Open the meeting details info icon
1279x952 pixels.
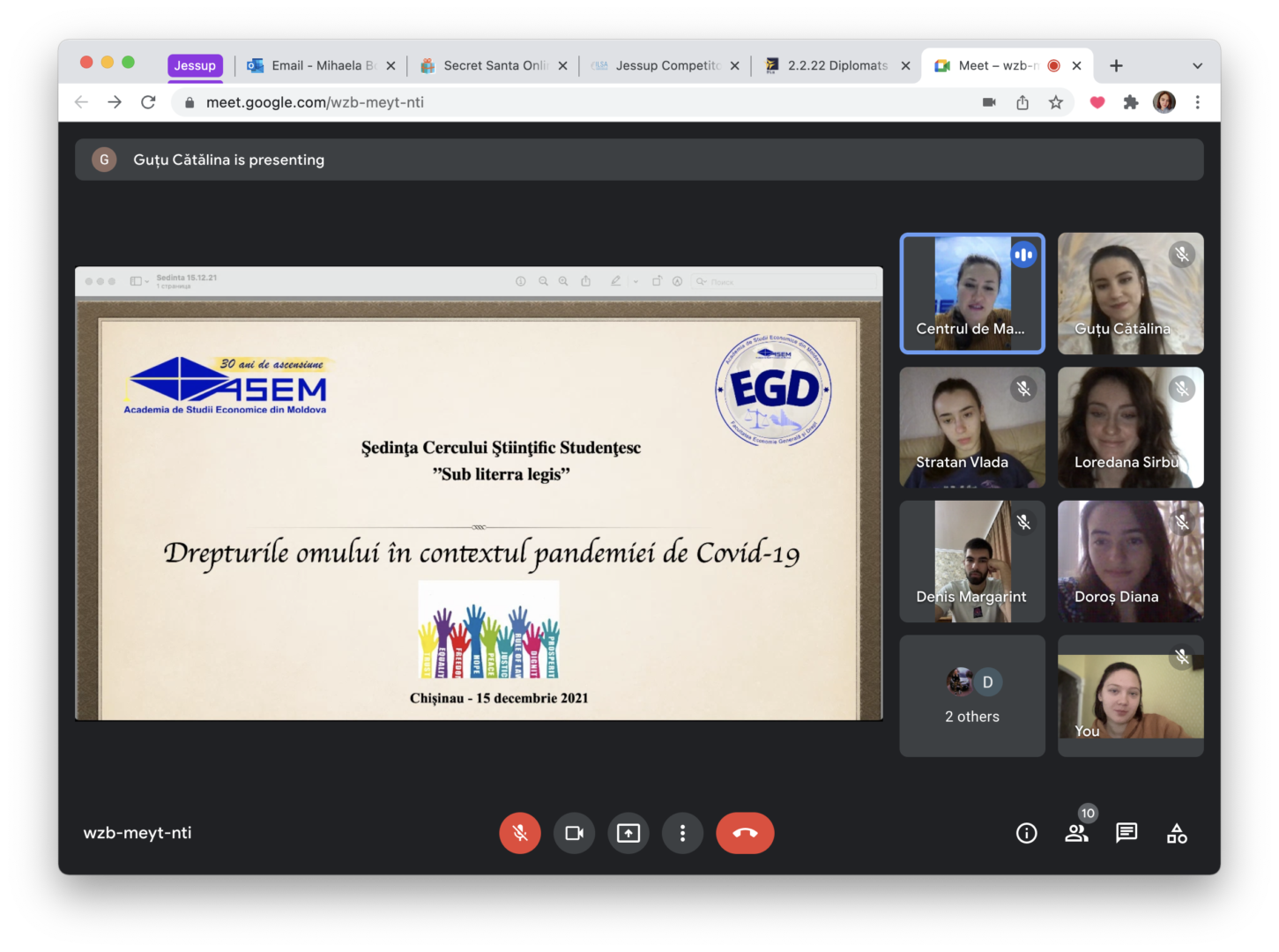coord(1026,833)
